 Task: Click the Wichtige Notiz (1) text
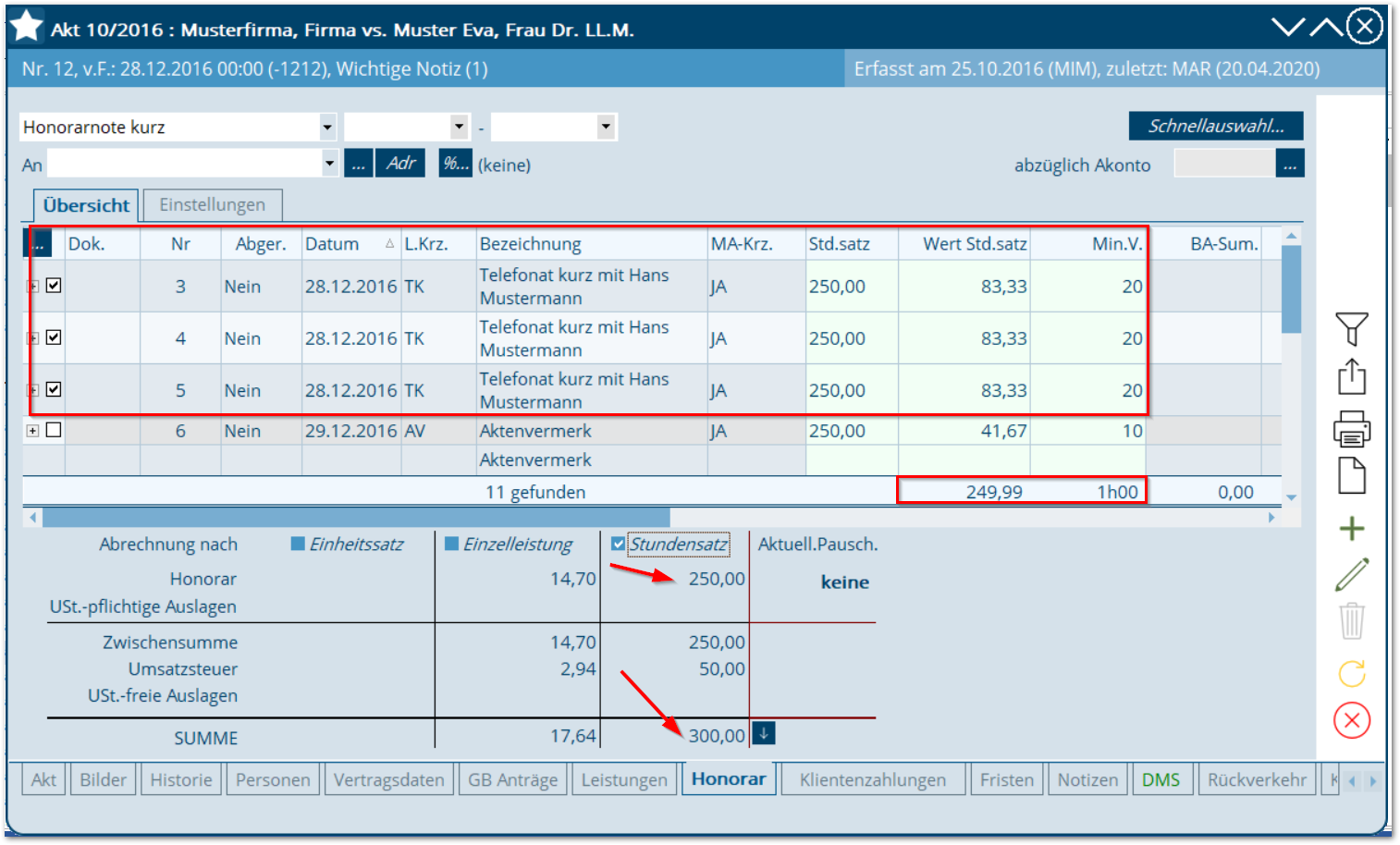click(411, 68)
